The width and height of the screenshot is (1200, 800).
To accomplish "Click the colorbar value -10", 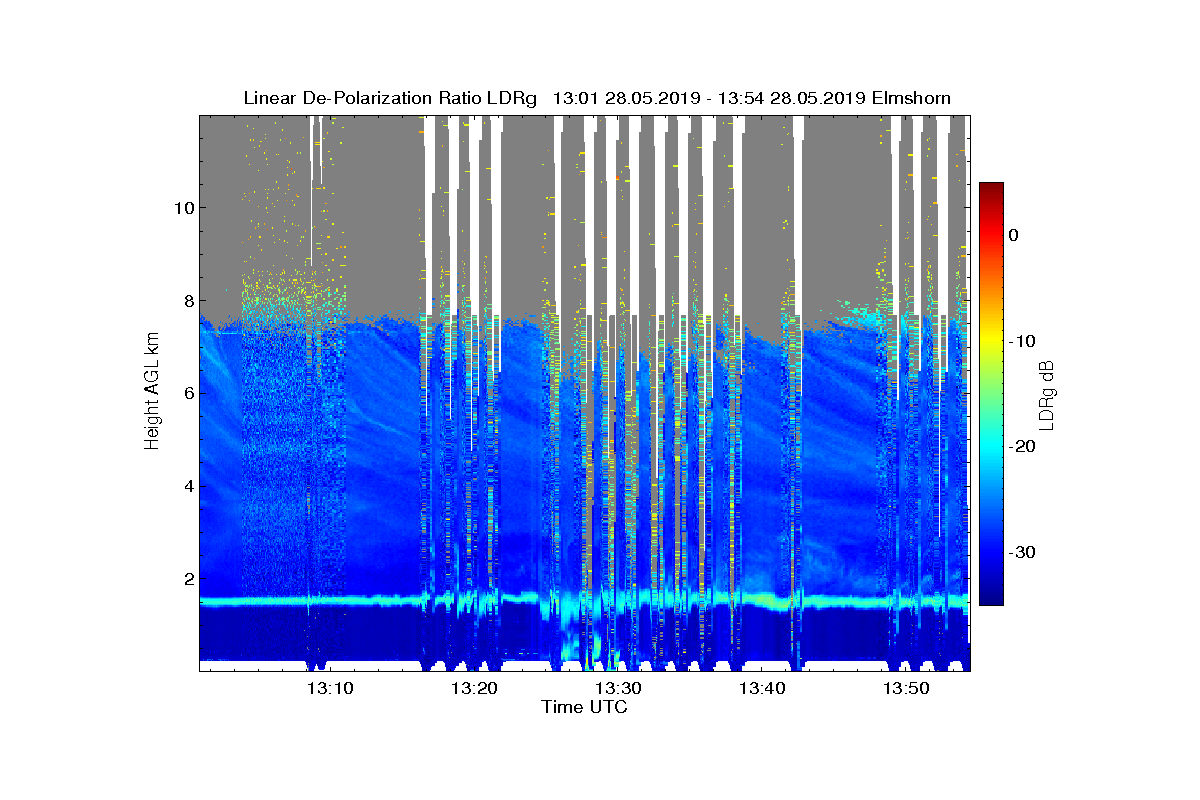I will 1020,341.
